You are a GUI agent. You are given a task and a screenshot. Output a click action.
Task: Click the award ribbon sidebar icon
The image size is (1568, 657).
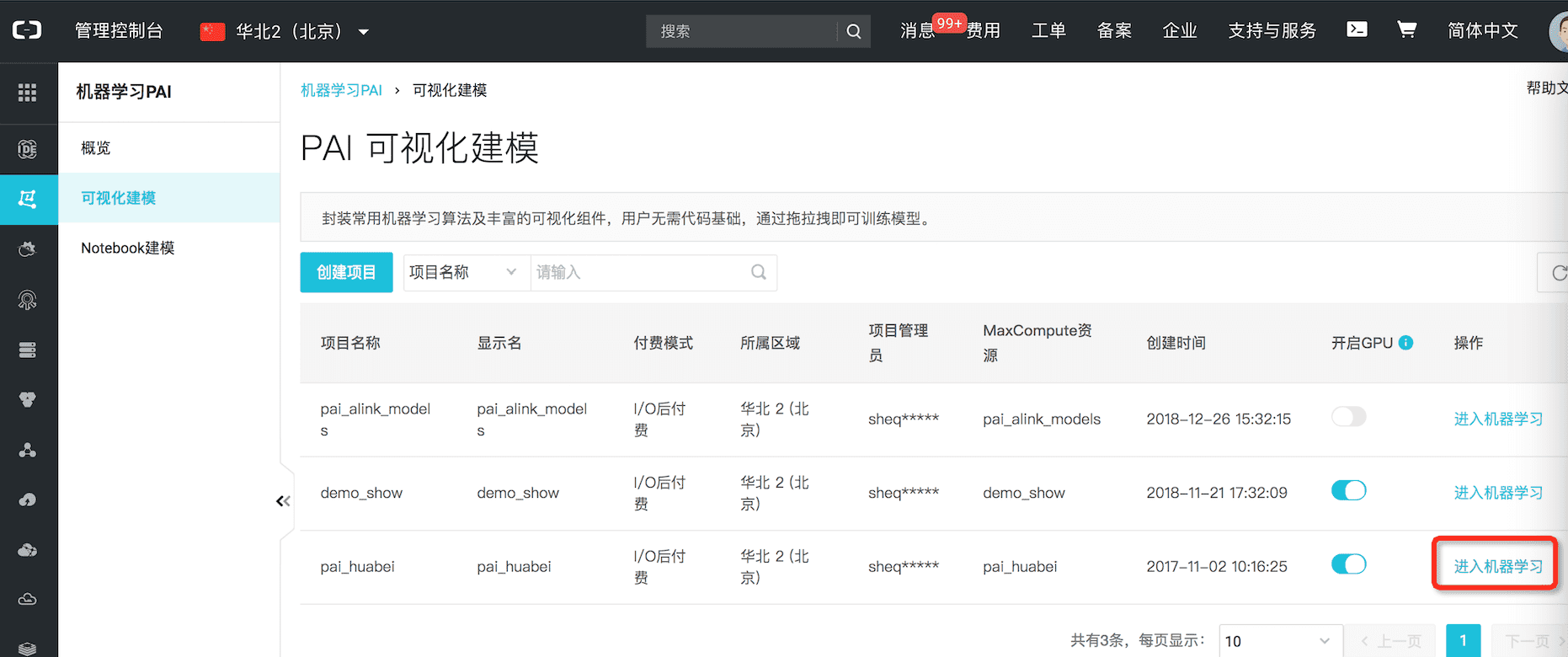pyautogui.click(x=27, y=300)
